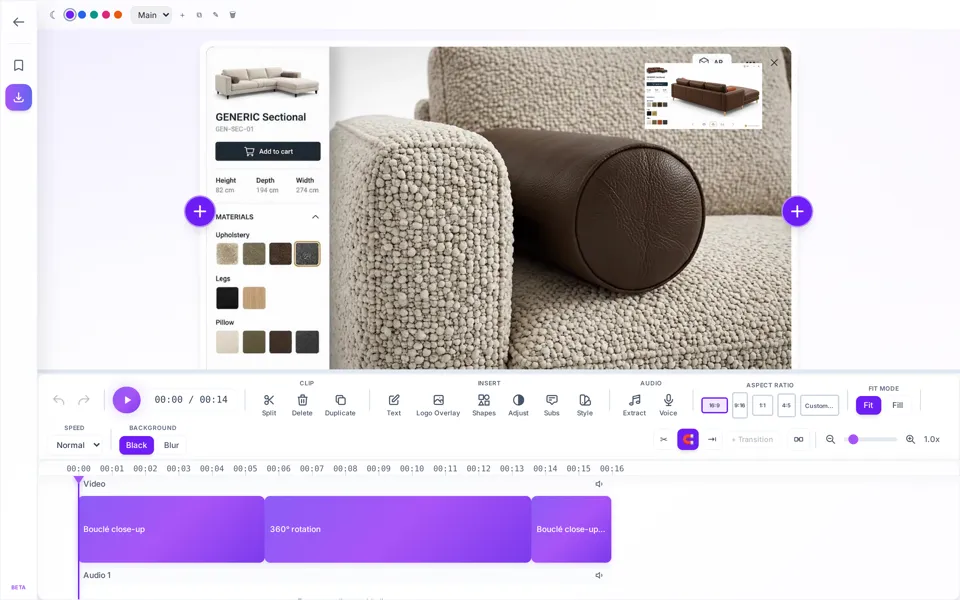Image resolution: width=960 pixels, height=600 pixels.
Task: Duplicate the selected clip
Action: [340, 405]
